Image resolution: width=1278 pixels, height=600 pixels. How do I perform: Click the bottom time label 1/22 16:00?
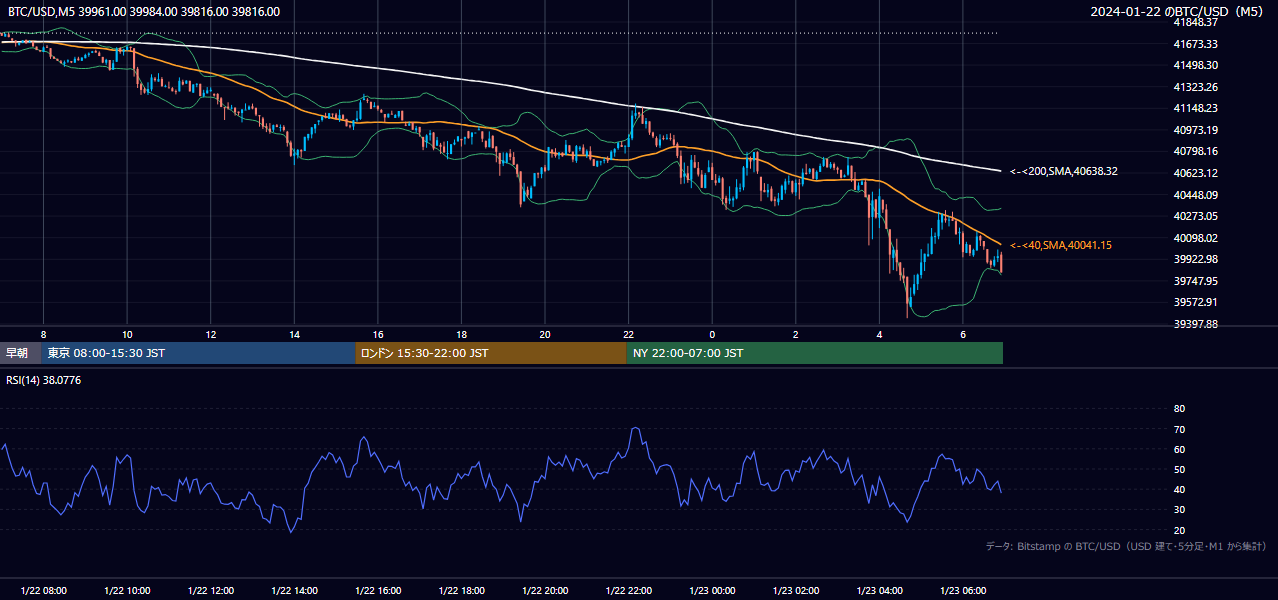coord(377,591)
